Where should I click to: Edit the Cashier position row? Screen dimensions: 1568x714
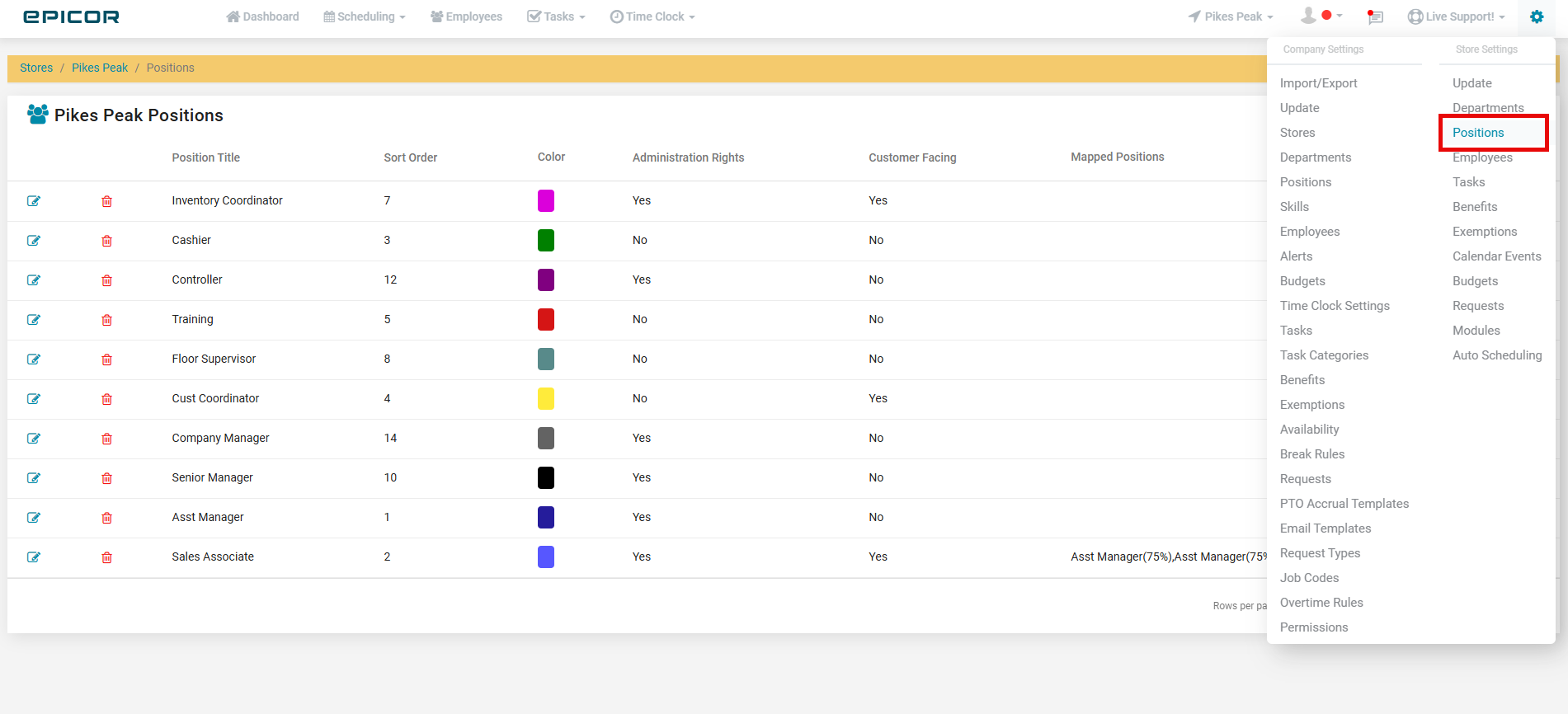point(34,241)
